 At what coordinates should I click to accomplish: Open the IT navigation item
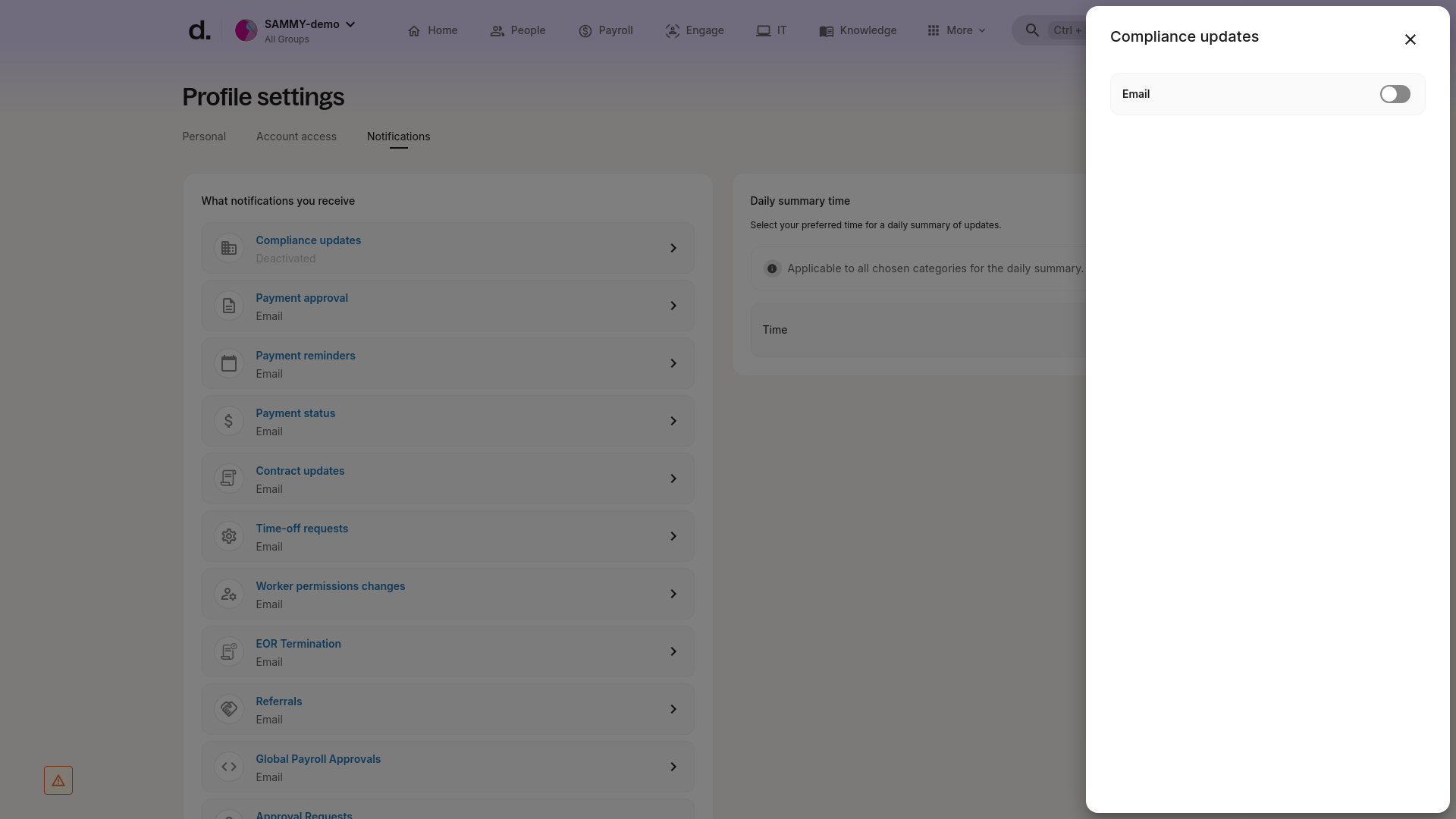coord(771,30)
